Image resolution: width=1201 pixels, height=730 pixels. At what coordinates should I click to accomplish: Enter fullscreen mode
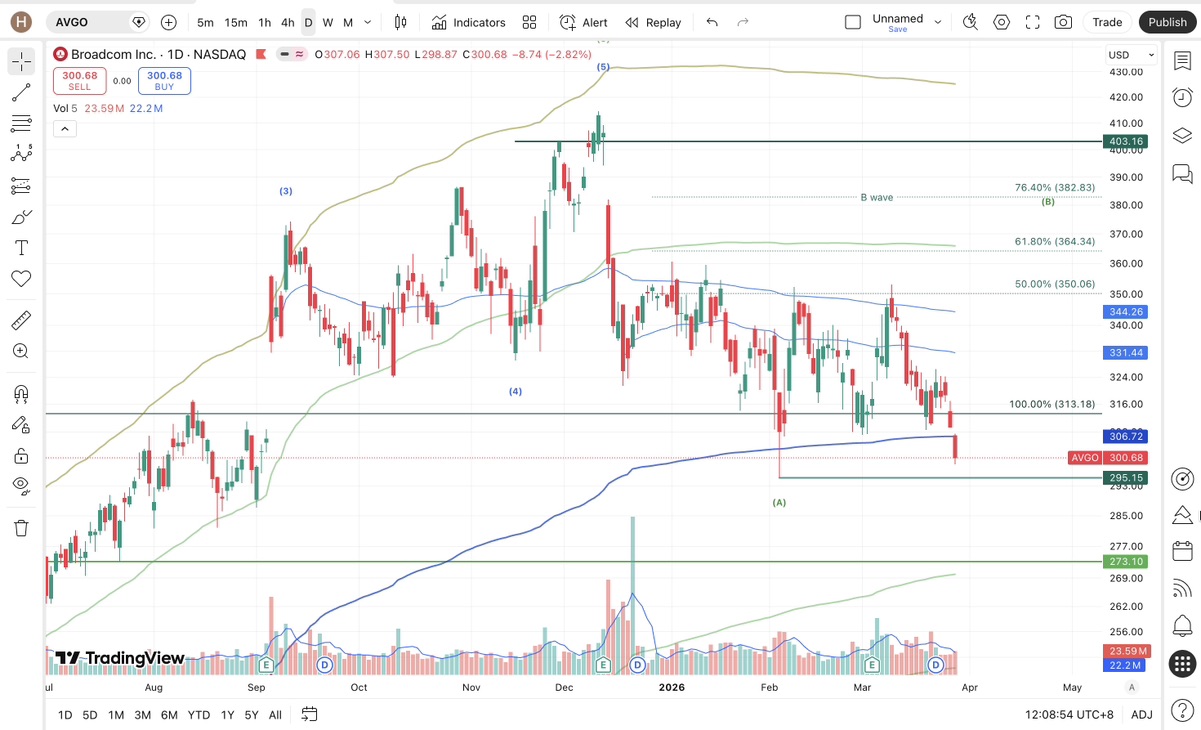(x=1032, y=22)
